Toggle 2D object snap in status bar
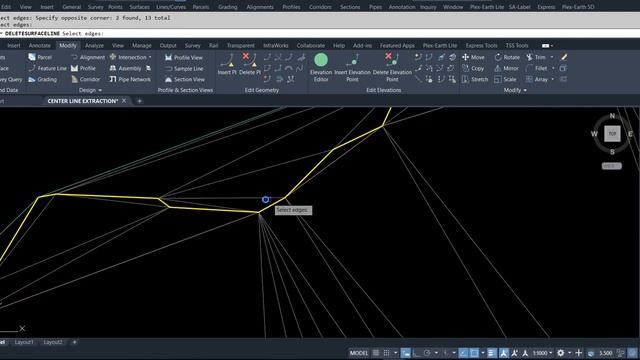Screen dimensions: 640x360 pos(474,353)
